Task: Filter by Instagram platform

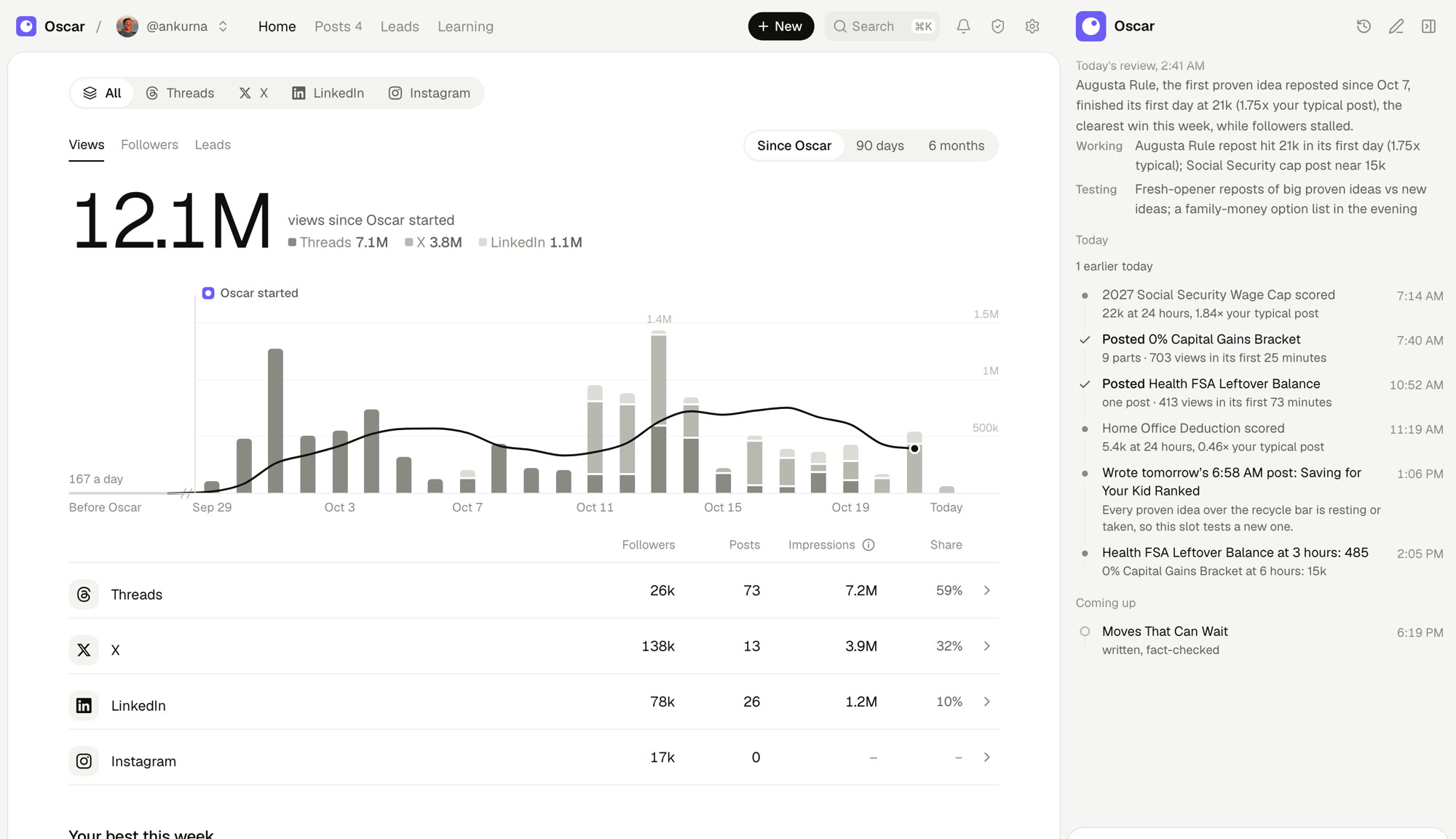Action: pos(430,93)
